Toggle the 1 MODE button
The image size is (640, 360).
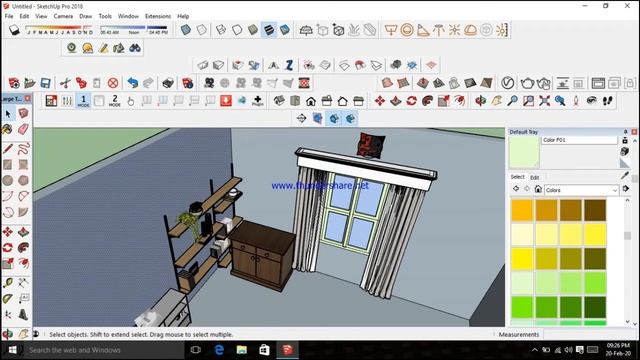pos(83,100)
